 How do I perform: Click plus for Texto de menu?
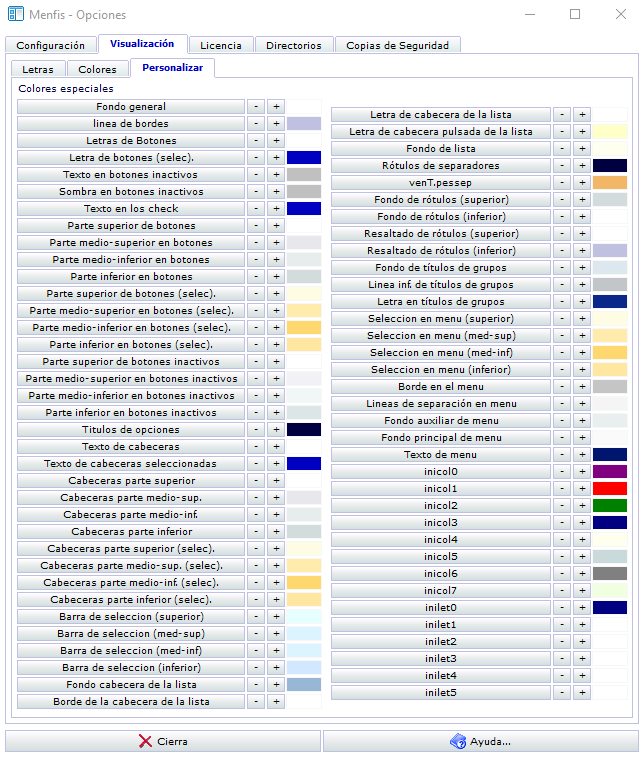[582, 455]
